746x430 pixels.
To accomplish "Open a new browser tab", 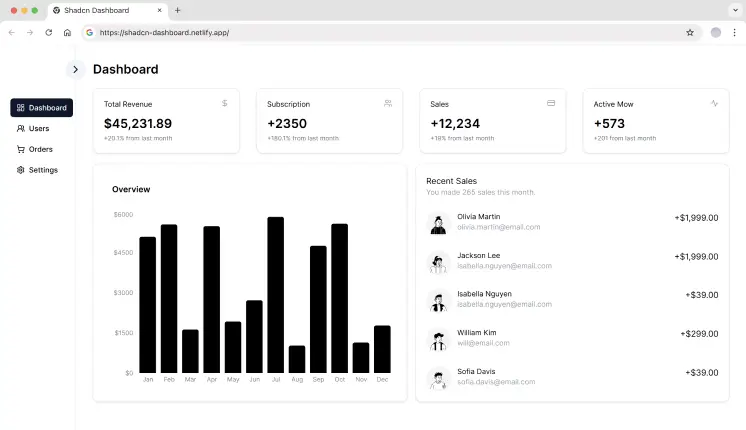I will [x=177, y=10].
